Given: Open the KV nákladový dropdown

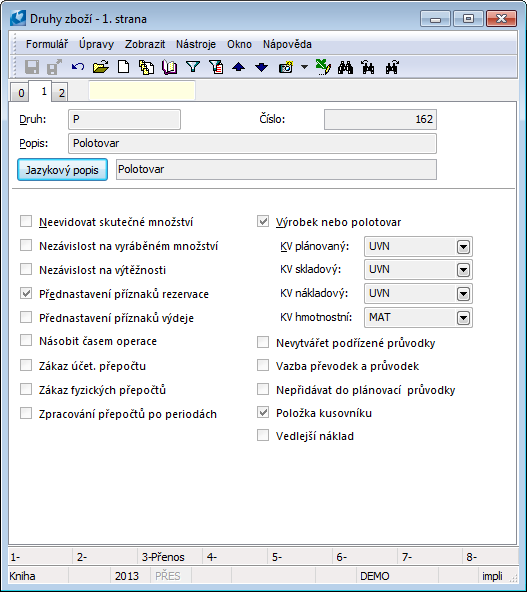Looking at the screenshot, I should click(x=463, y=294).
